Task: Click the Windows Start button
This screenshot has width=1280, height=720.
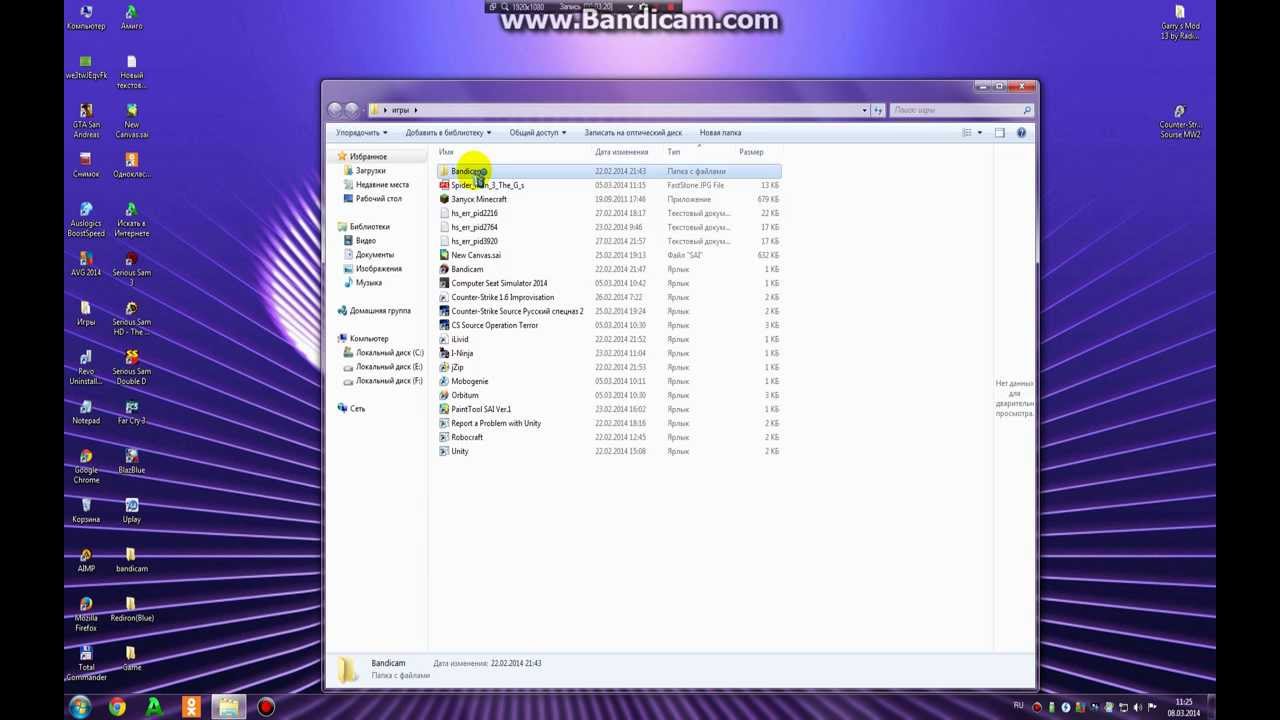Action: (x=81, y=707)
